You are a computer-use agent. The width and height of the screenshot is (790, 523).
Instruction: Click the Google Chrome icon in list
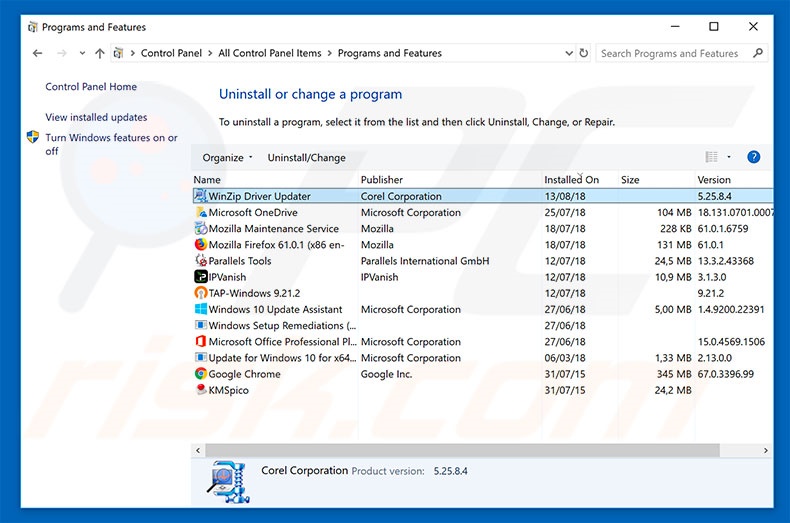tap(201, 373)
